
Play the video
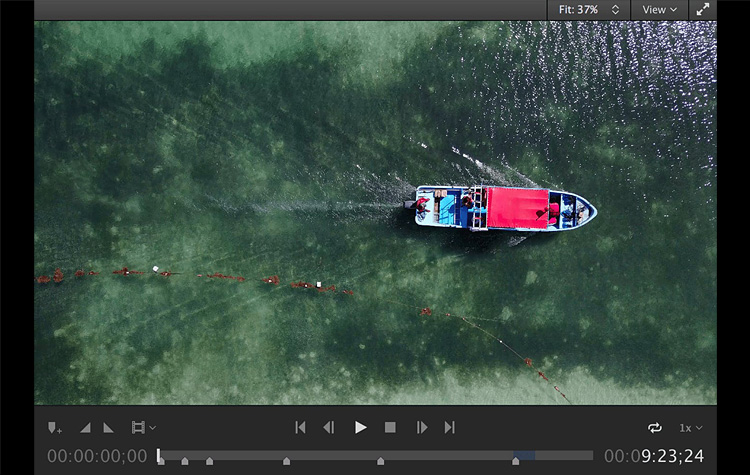(361, 427)
